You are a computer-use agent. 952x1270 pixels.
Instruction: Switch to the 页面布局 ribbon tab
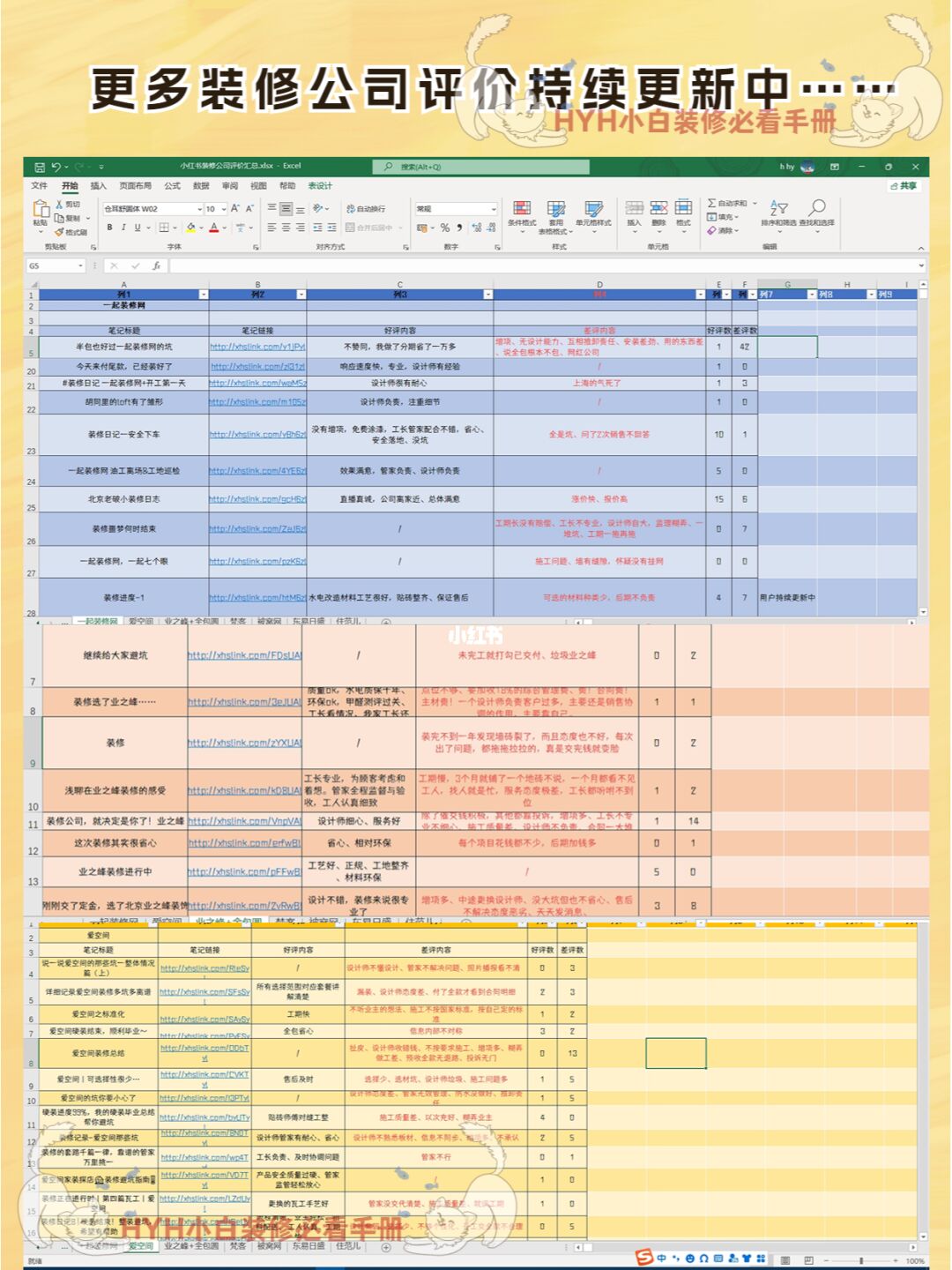pyautogui.click(x=135, y=186)
